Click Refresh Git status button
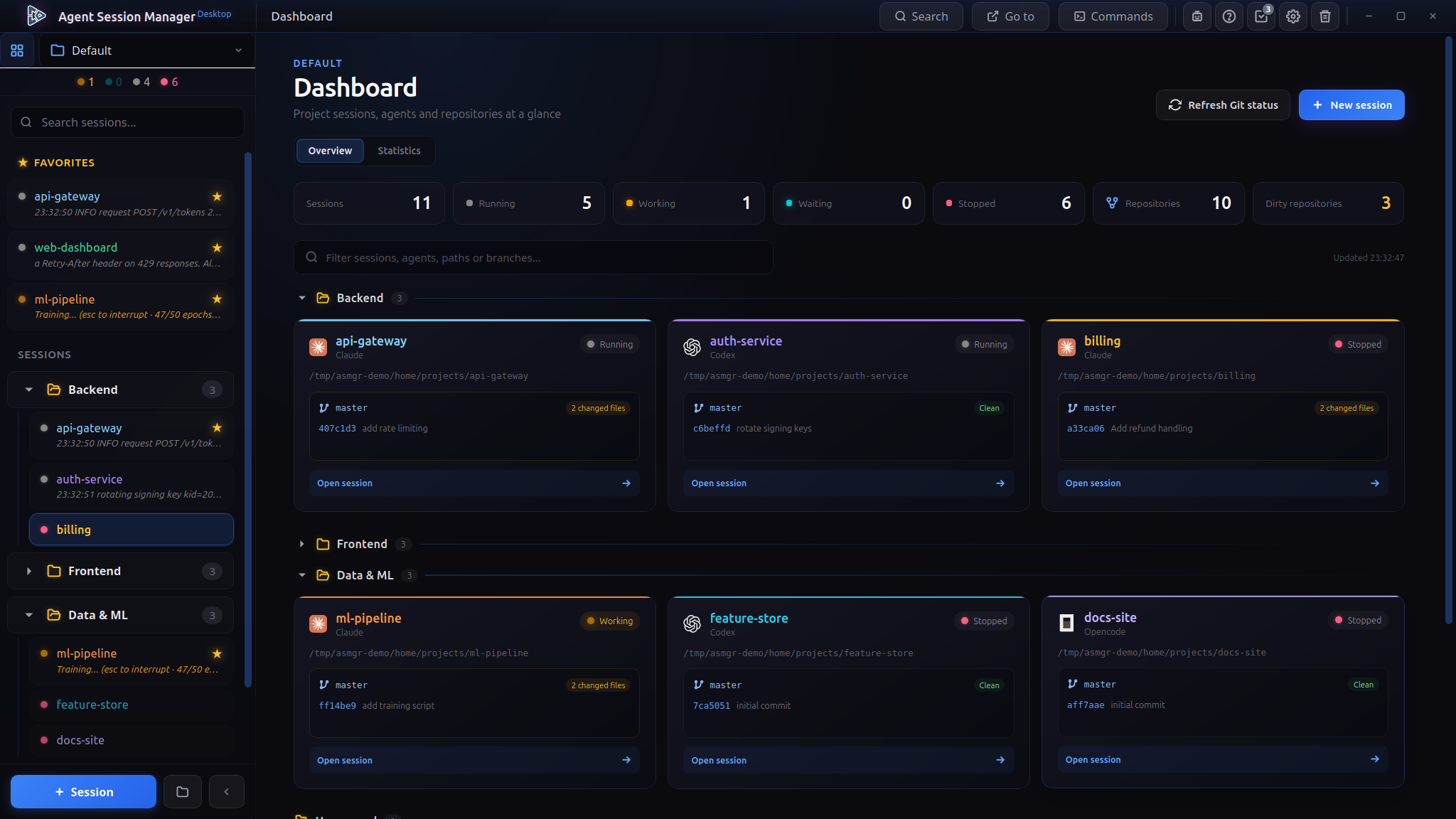1456x819 pixels. point(1223,105)
